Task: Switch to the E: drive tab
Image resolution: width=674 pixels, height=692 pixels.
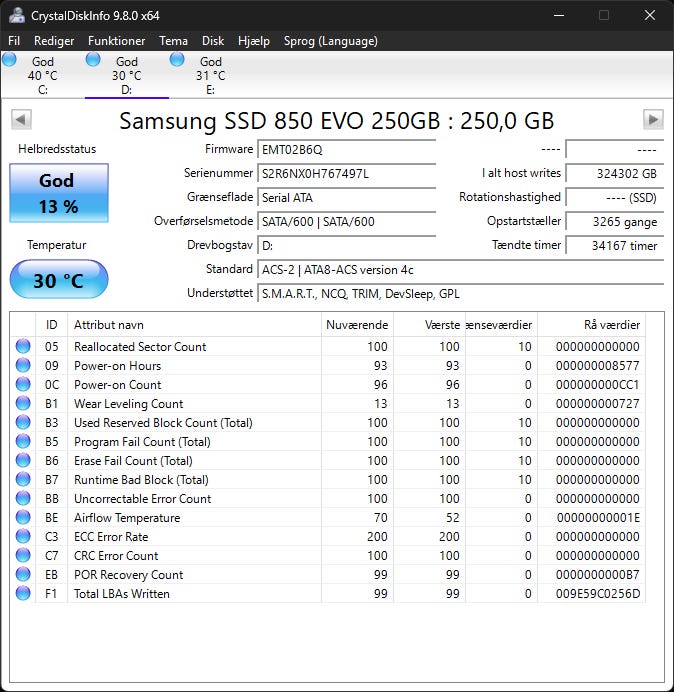Action: point(210,76)
